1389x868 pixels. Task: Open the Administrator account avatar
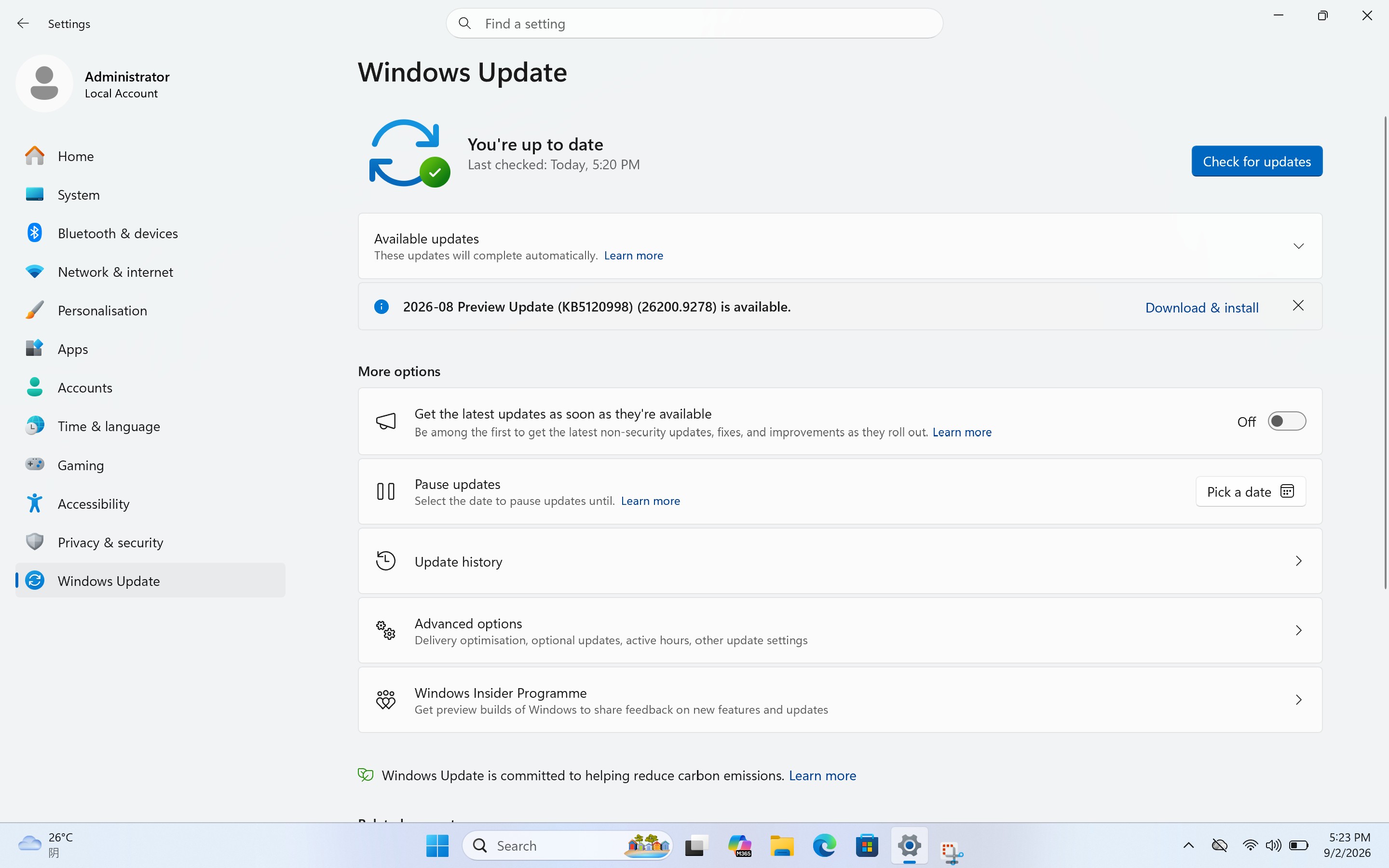click(x=44, y=83)
